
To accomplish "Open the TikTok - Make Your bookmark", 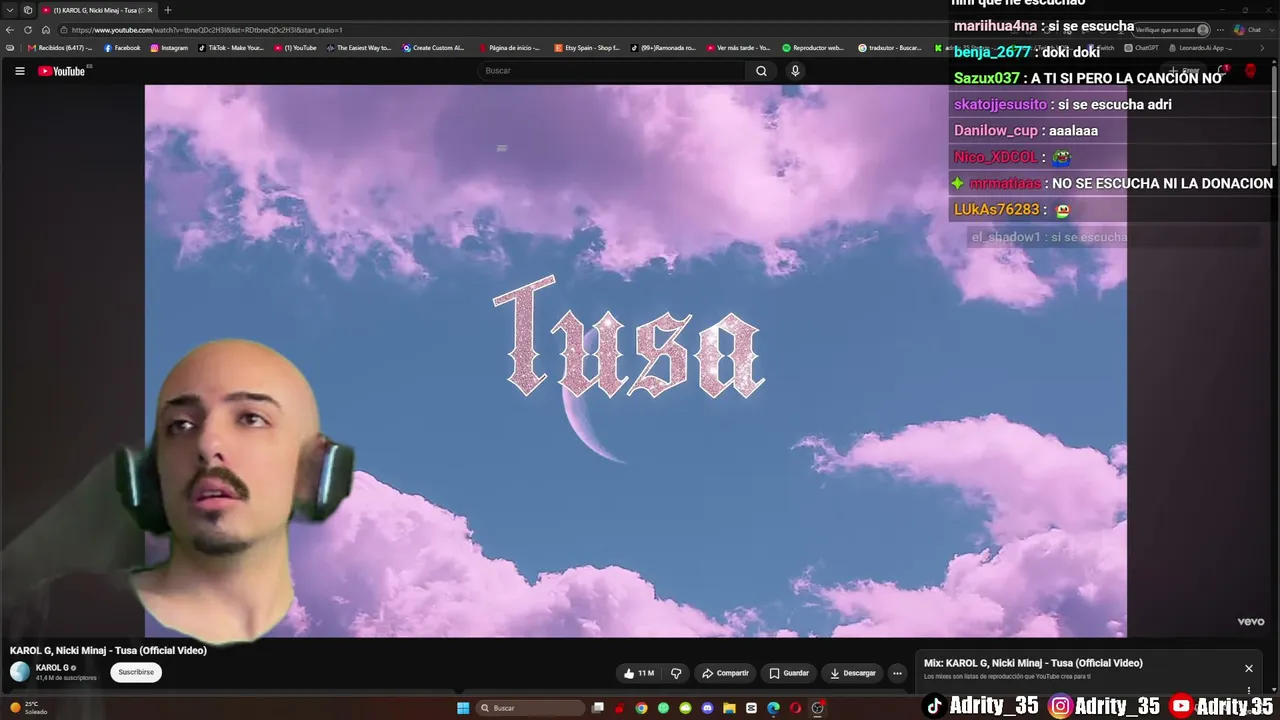I will point(231,48).
